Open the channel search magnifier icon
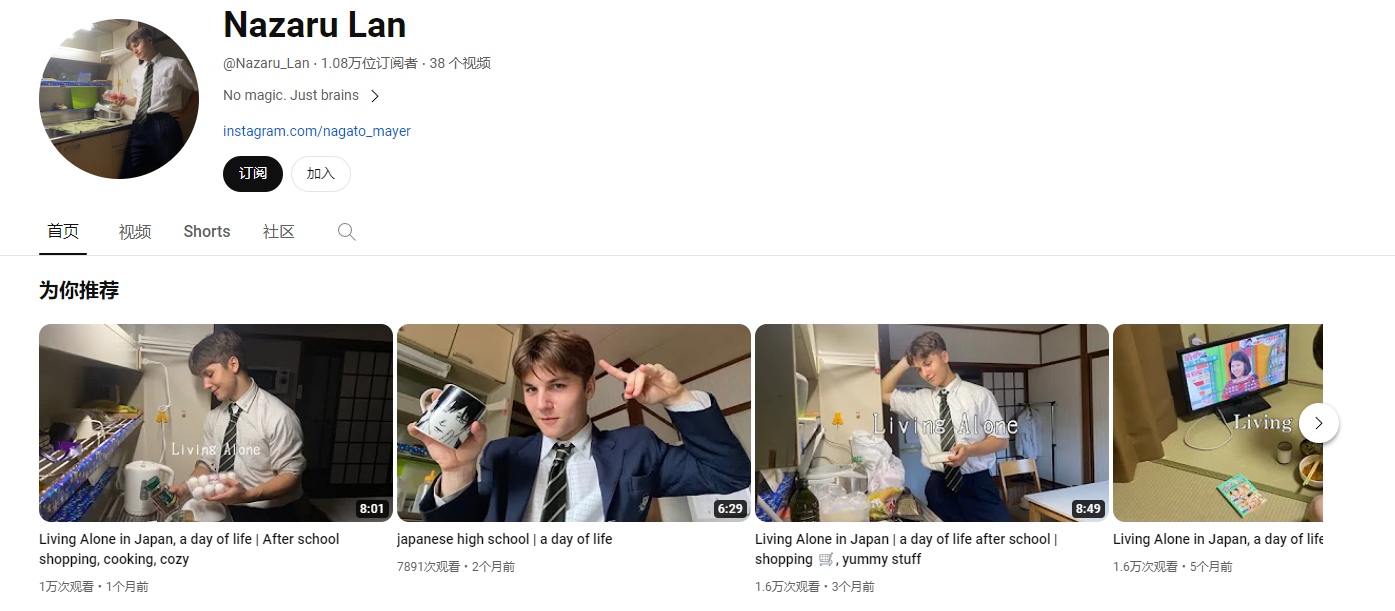 coord(346,232)
